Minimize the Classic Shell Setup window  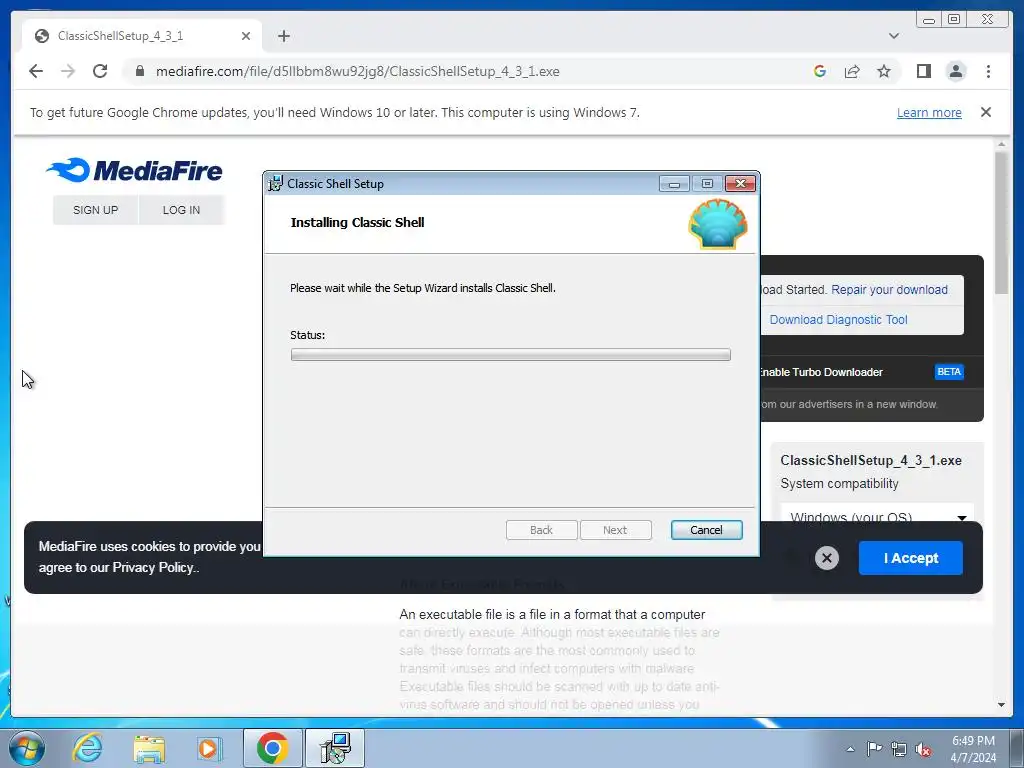pos(674,184)
